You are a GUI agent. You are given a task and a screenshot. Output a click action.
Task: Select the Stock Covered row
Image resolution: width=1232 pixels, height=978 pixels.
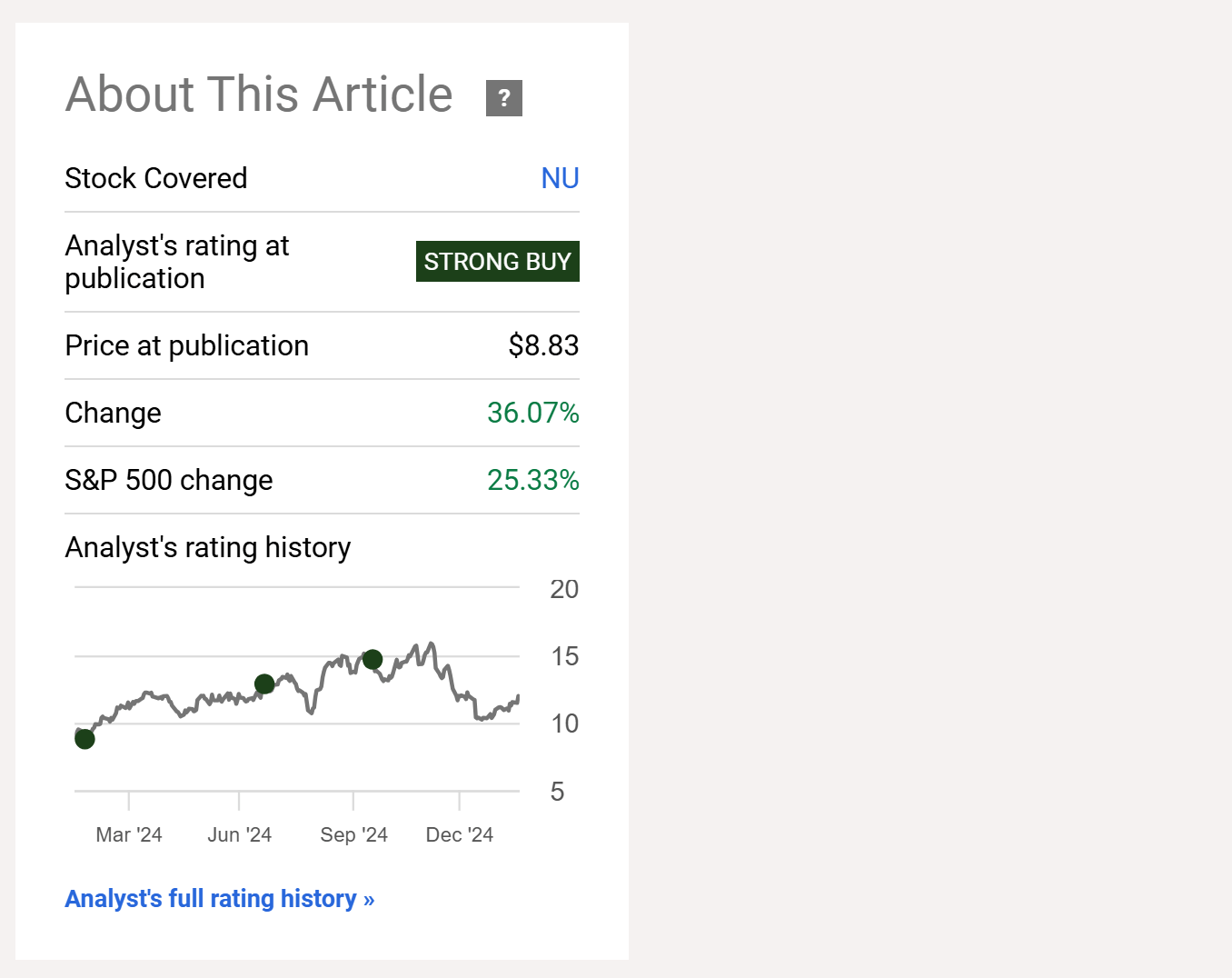click(x=156, y=178)
